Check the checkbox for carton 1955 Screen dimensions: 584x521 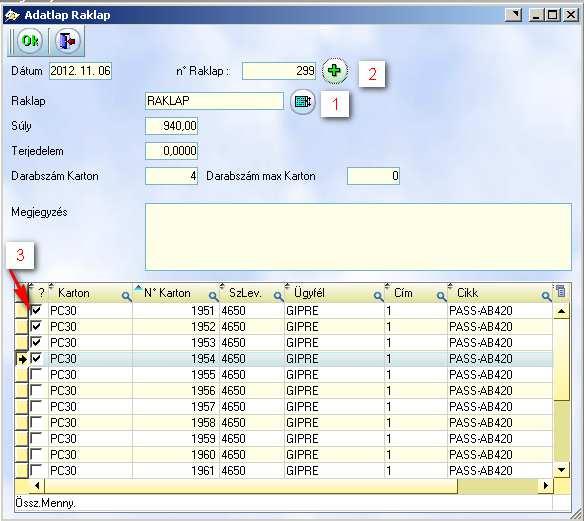(36, 374)
